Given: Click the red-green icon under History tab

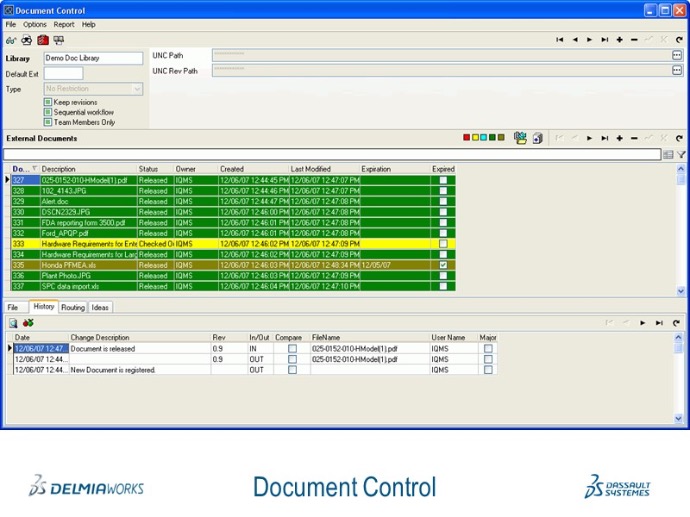Looking at the screenshot, I should (28, 323).
